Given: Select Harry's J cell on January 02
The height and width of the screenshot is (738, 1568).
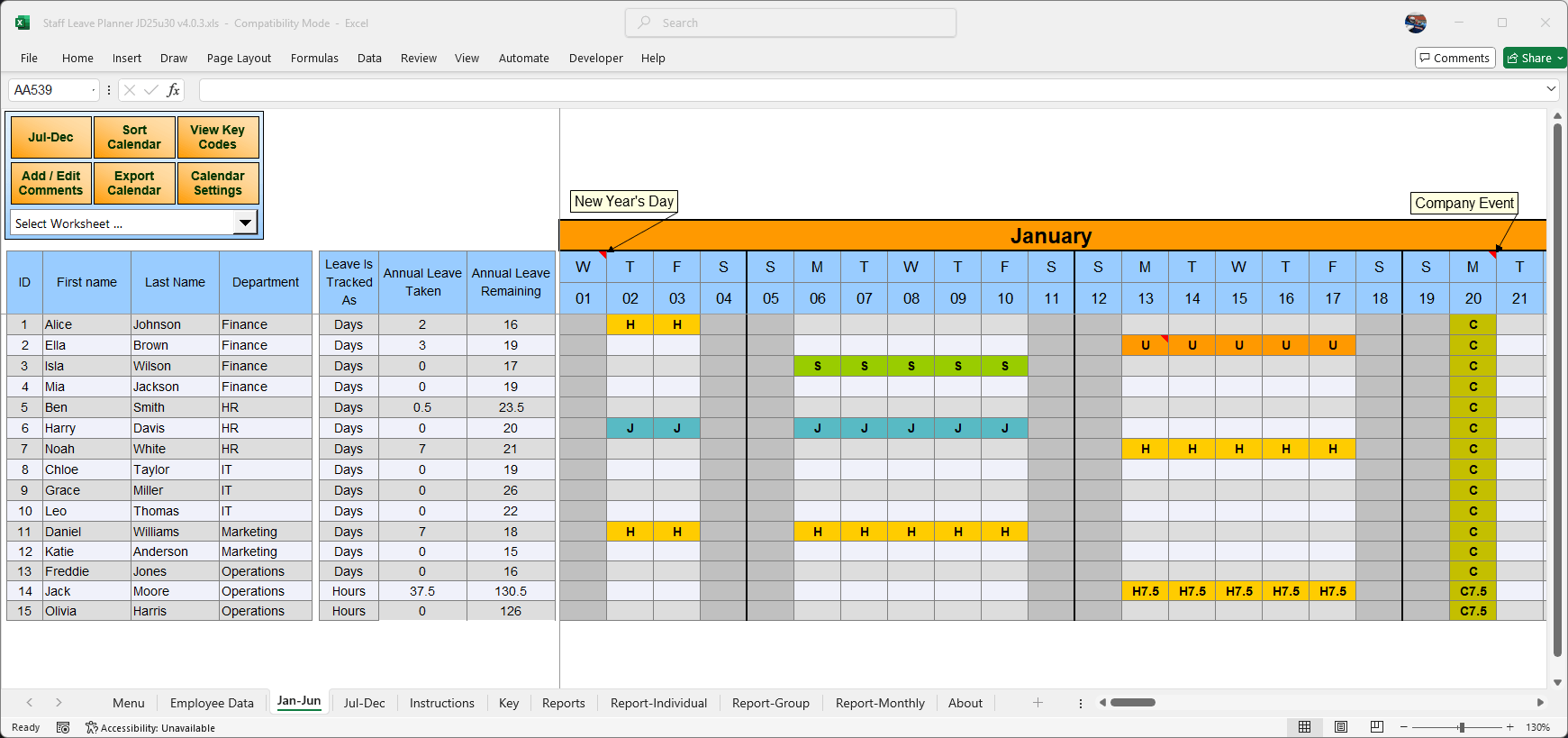Looking at the screenshot, I should click(x=630, y=428).
